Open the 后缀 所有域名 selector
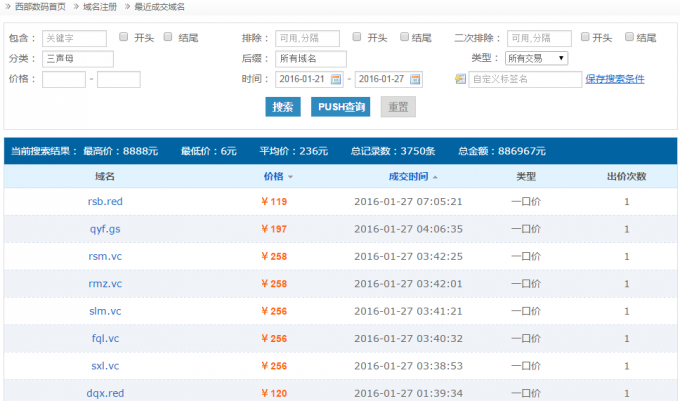Viewport: 680px width, 401px height. pos(305,58)
